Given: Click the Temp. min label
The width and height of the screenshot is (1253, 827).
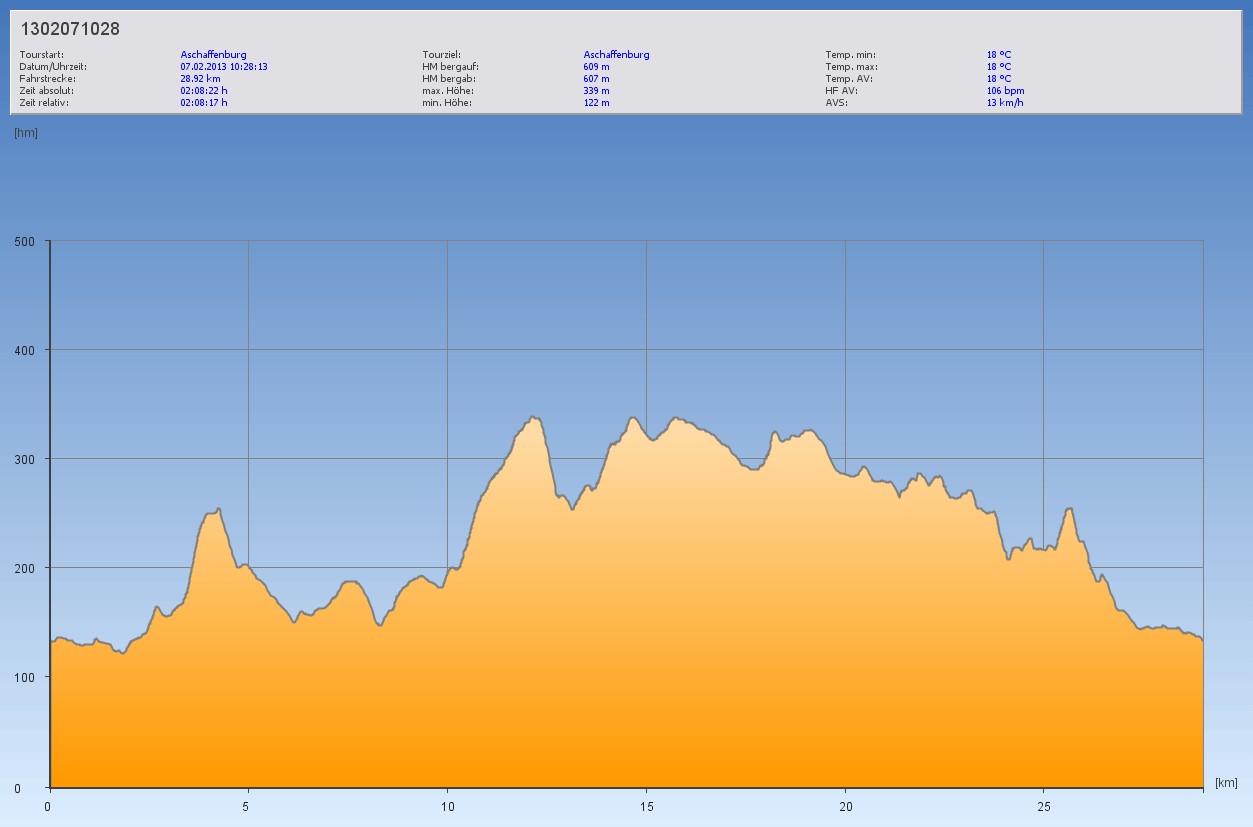Looking at the screenshot, I should (x=850, y=54).
